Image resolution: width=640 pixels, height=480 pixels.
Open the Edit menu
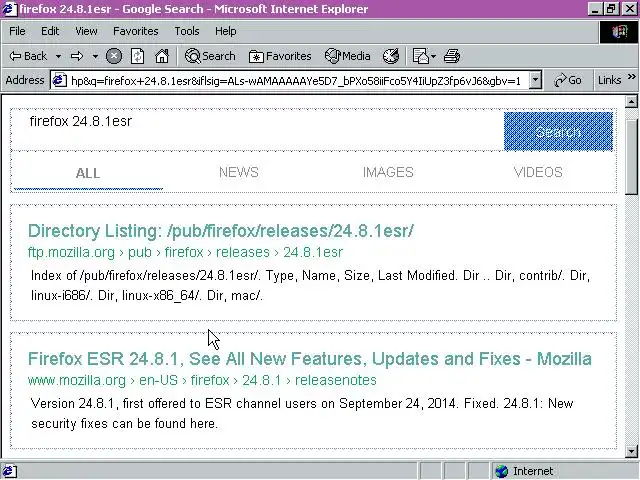50,31
